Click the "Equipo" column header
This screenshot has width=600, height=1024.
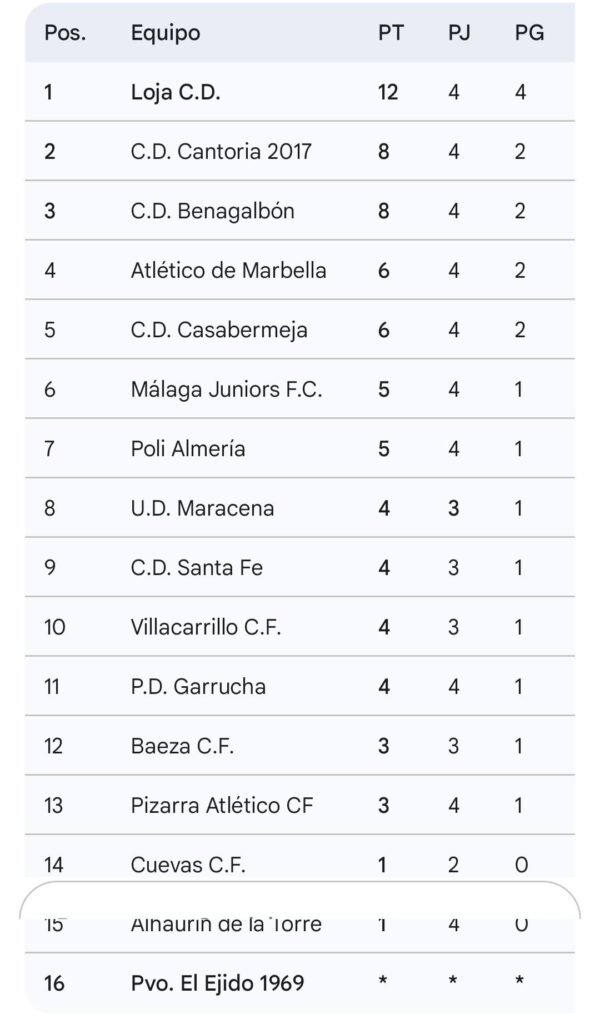pyautogui.click(x=165, y=33)
